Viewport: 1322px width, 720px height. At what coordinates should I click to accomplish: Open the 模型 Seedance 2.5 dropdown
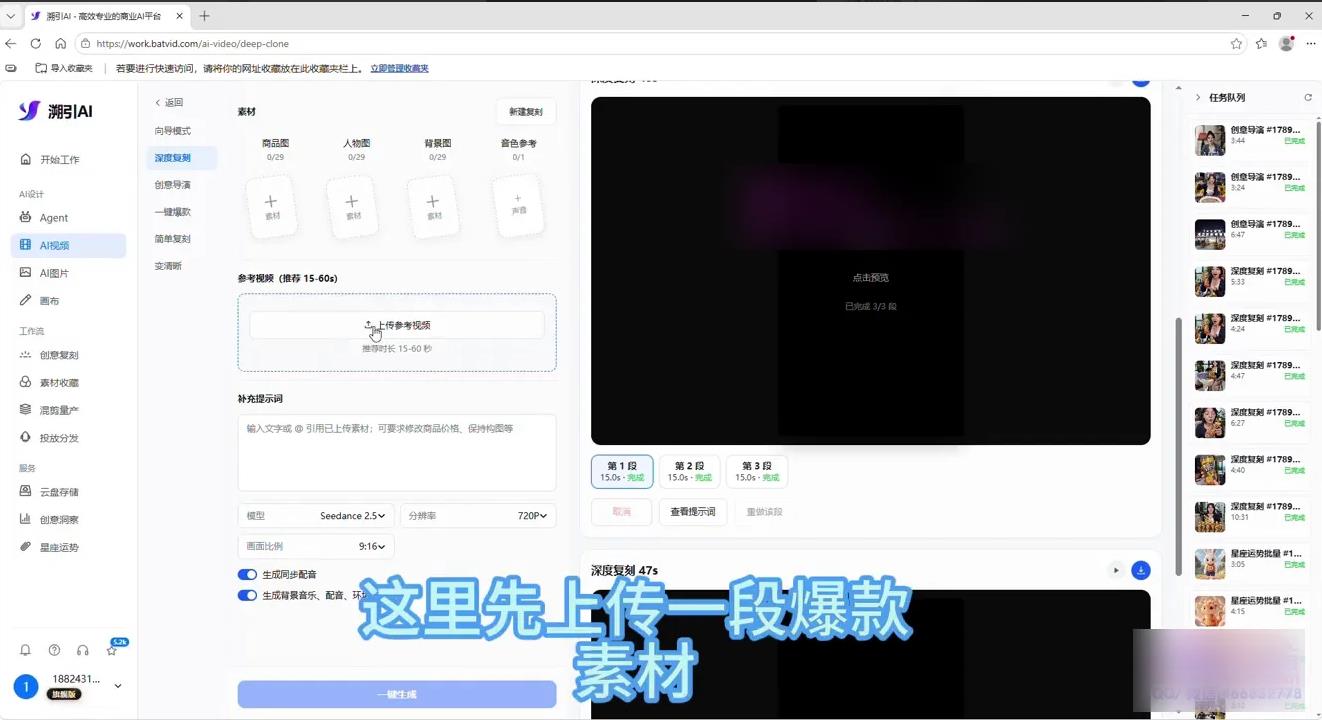click(316, 516)
